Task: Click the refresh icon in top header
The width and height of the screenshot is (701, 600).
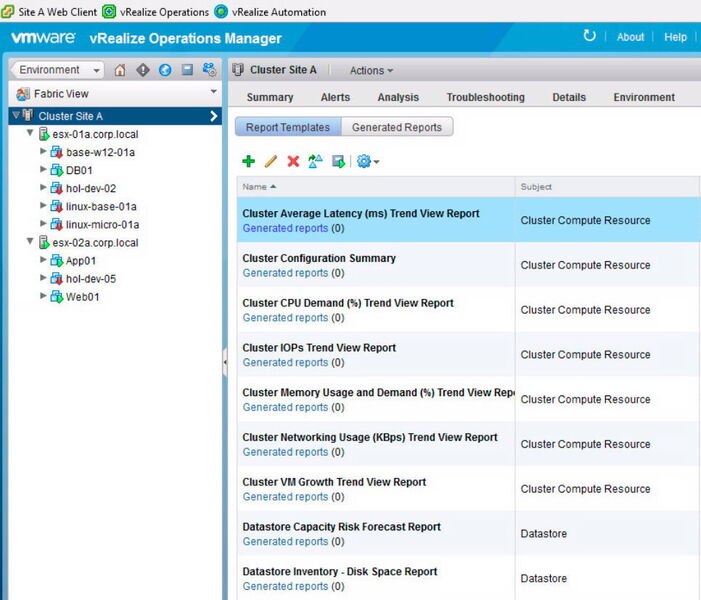Action: coord(589,36)
